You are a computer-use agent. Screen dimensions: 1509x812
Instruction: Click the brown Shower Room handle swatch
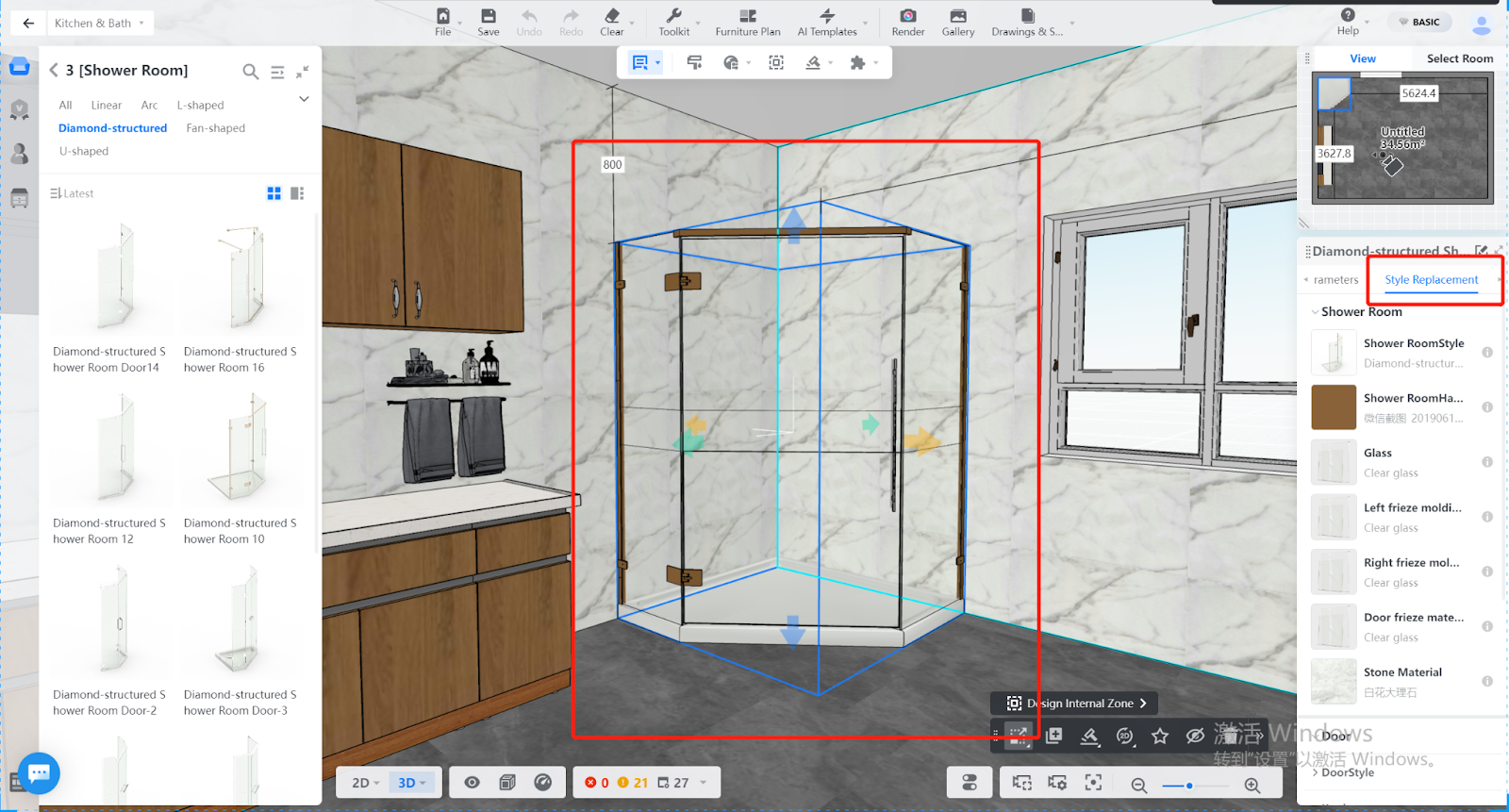[x=1334, y=407]
